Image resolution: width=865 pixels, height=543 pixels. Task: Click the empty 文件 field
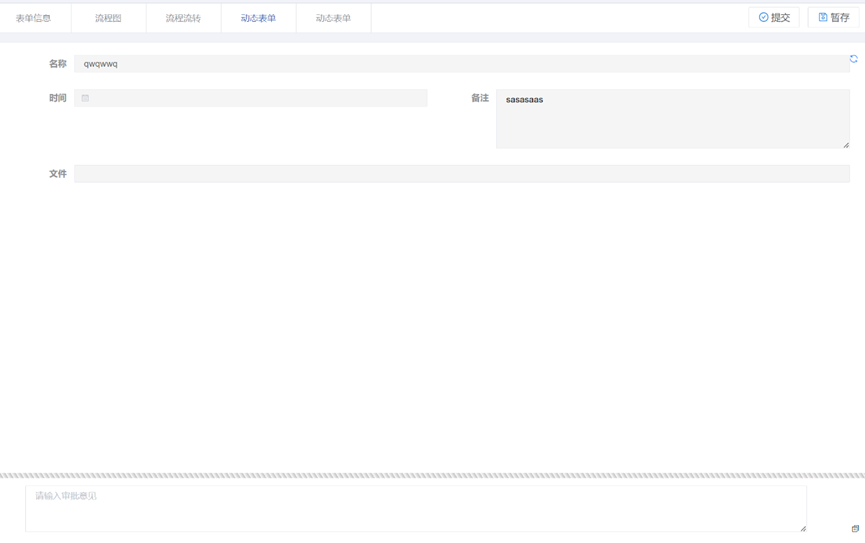tap(462, 174)
